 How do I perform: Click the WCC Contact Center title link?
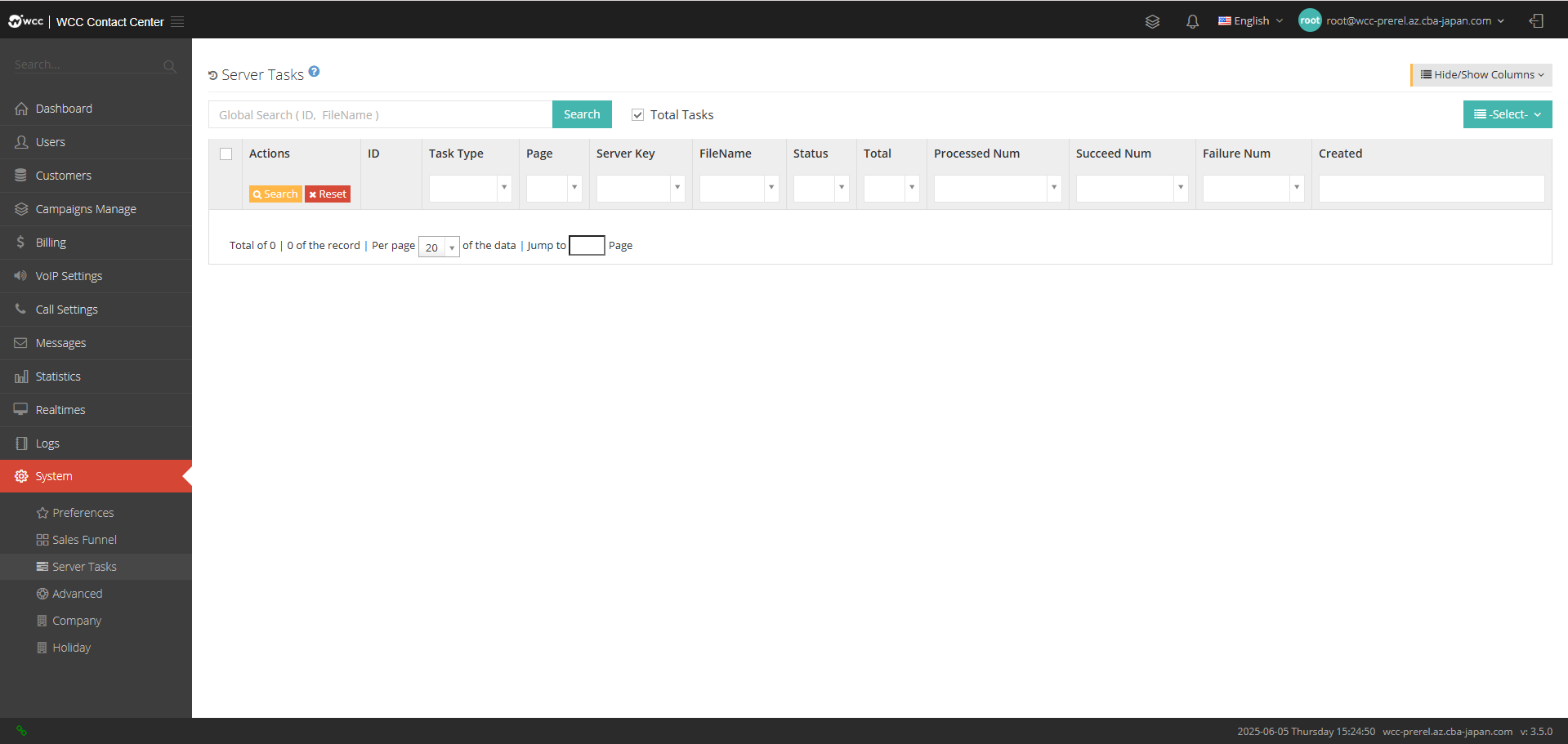109,22
